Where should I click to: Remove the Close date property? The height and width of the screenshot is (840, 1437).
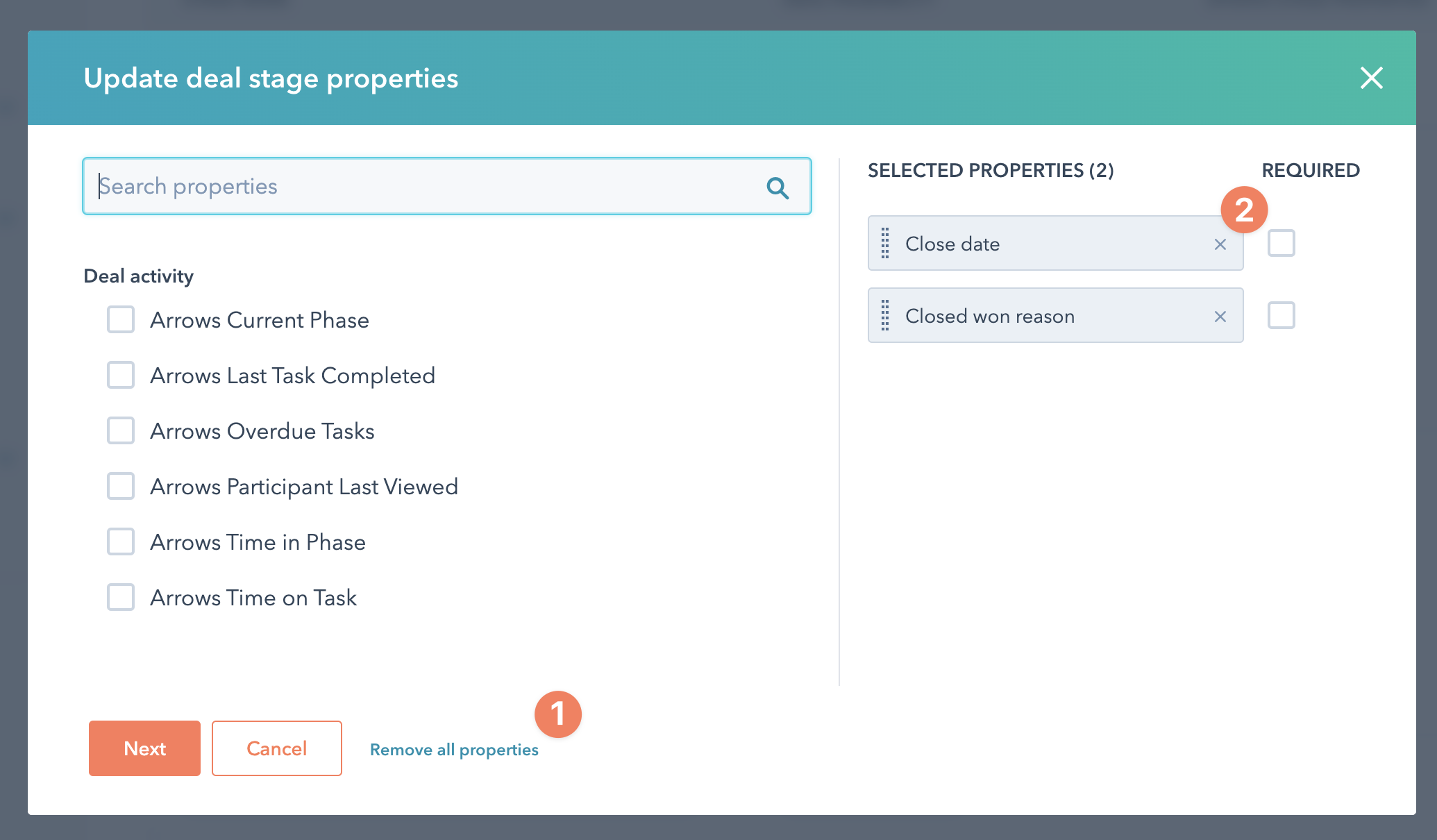pos(1220,244)
